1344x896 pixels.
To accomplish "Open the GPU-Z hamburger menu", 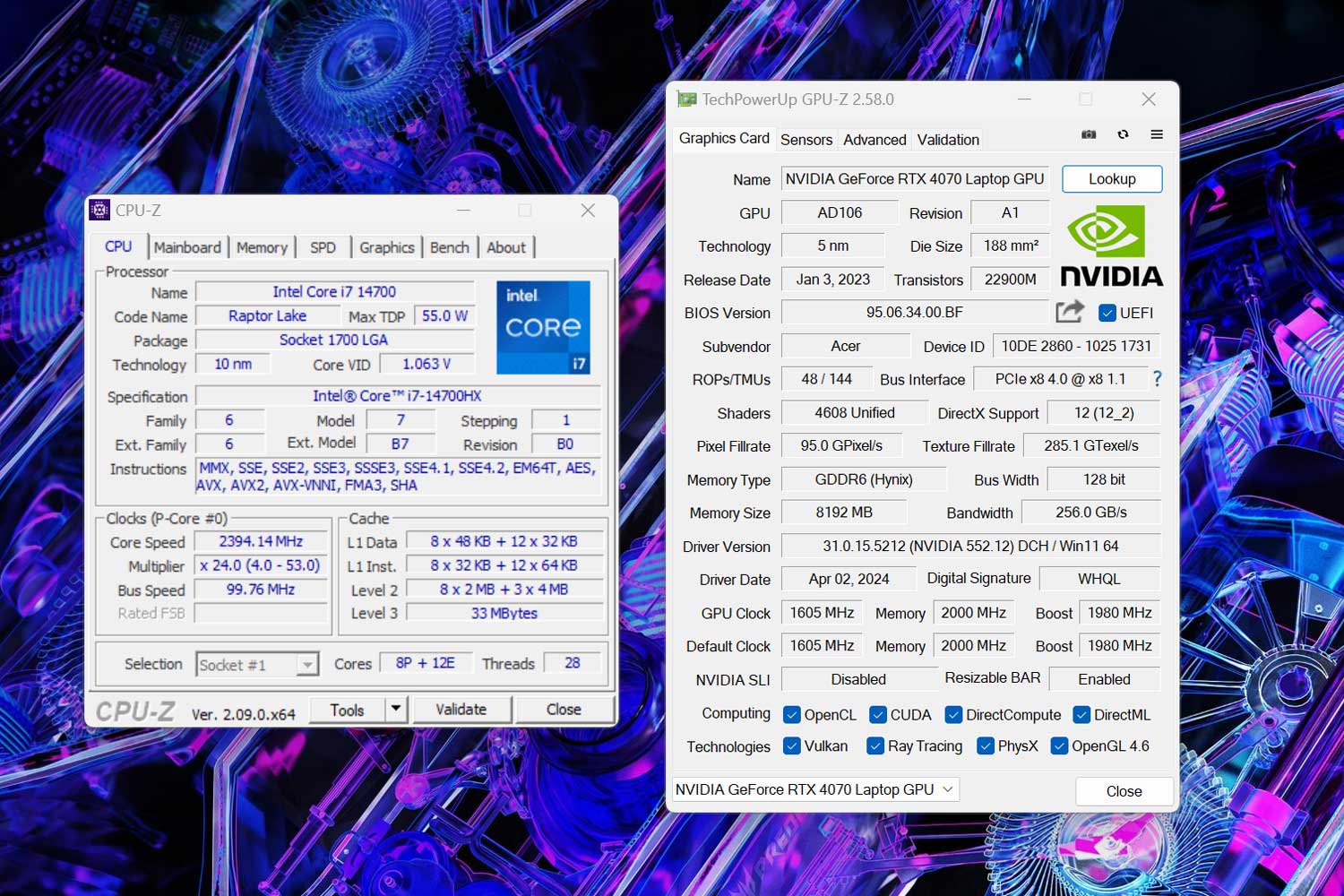I will [1157, 134].
